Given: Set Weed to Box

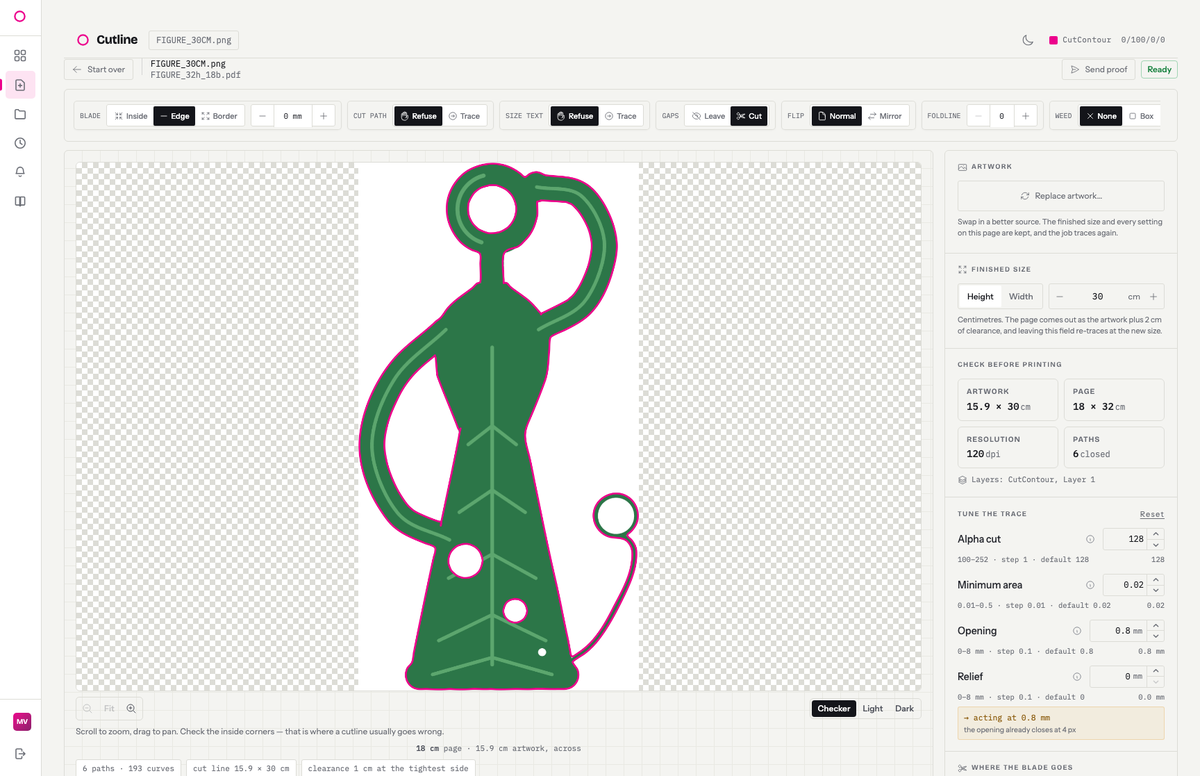Looking at the screenshot, I should click(x=1141, y=116).
